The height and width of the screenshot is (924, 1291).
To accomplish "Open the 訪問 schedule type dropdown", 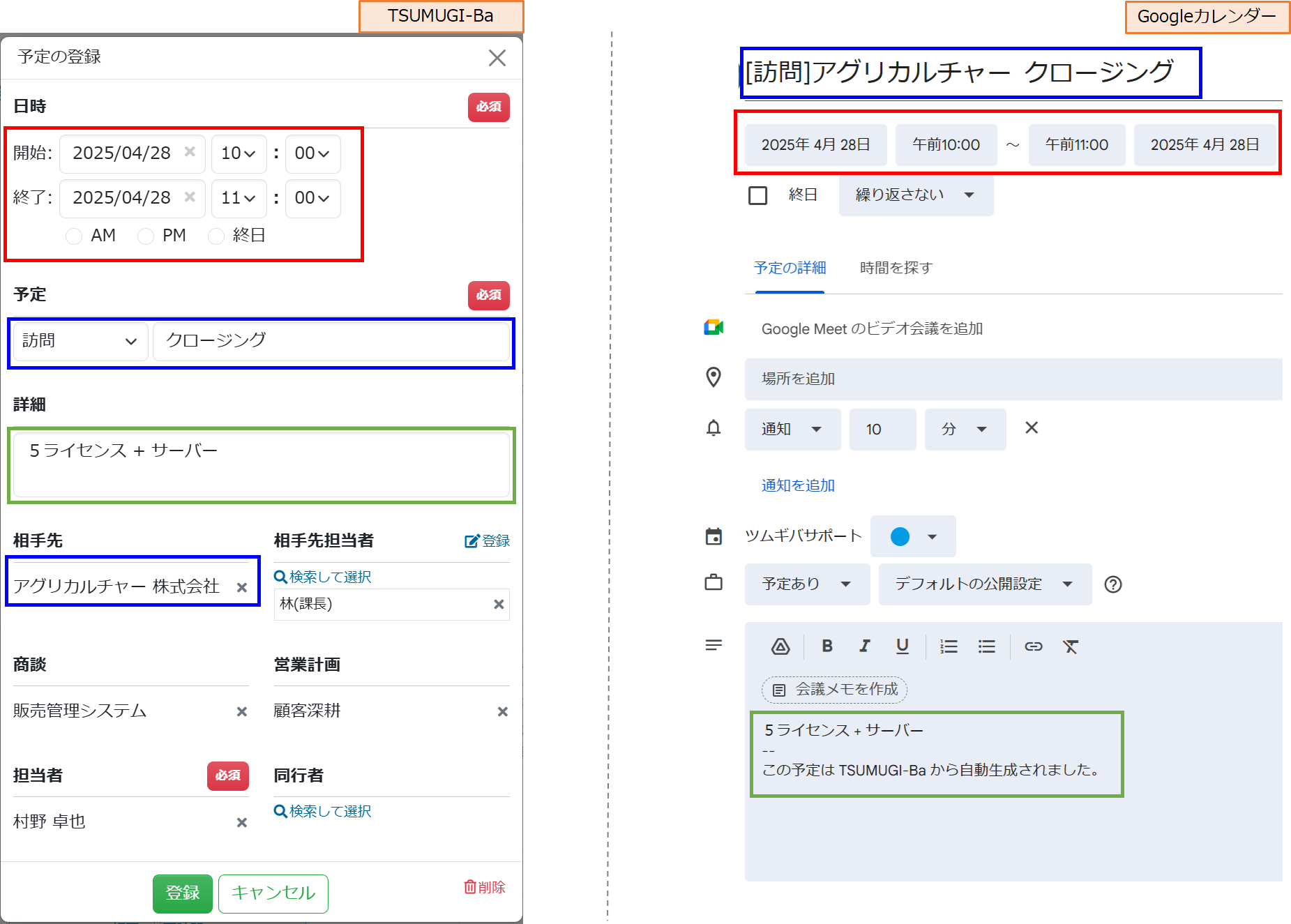I will click(80, 341).
